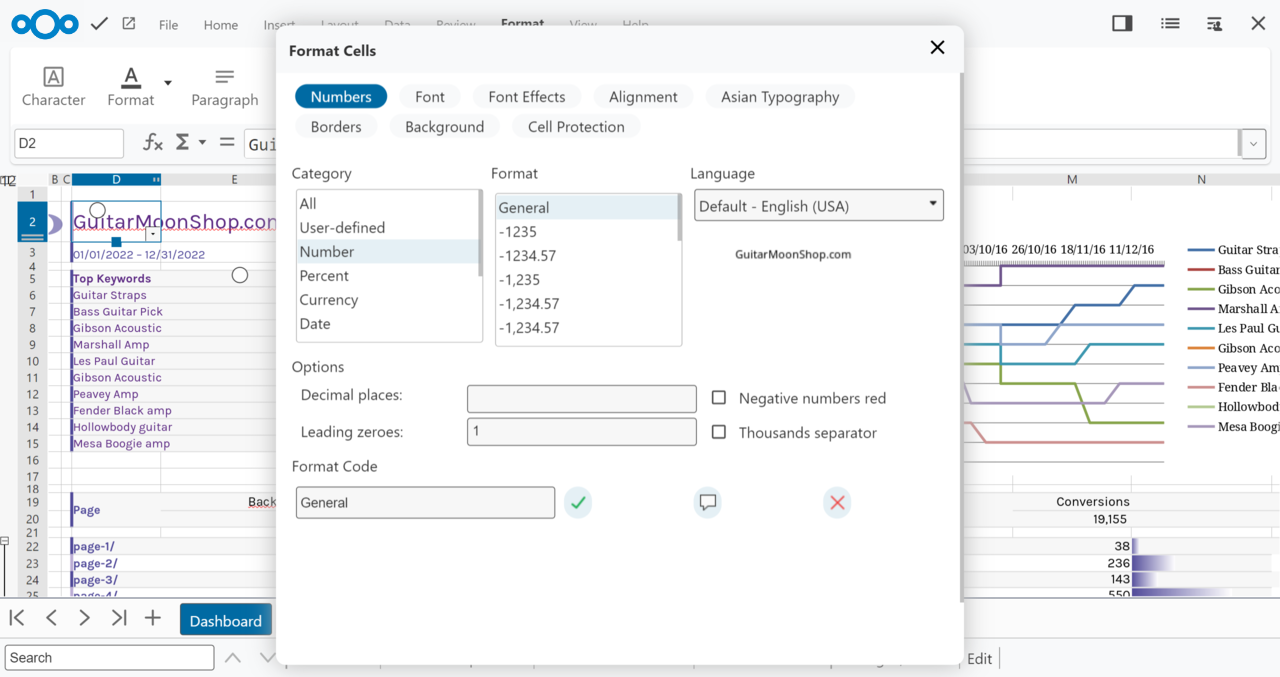Open the Character formatting tool
Screen dimensions: 1280x677
(x=53, y=87)
